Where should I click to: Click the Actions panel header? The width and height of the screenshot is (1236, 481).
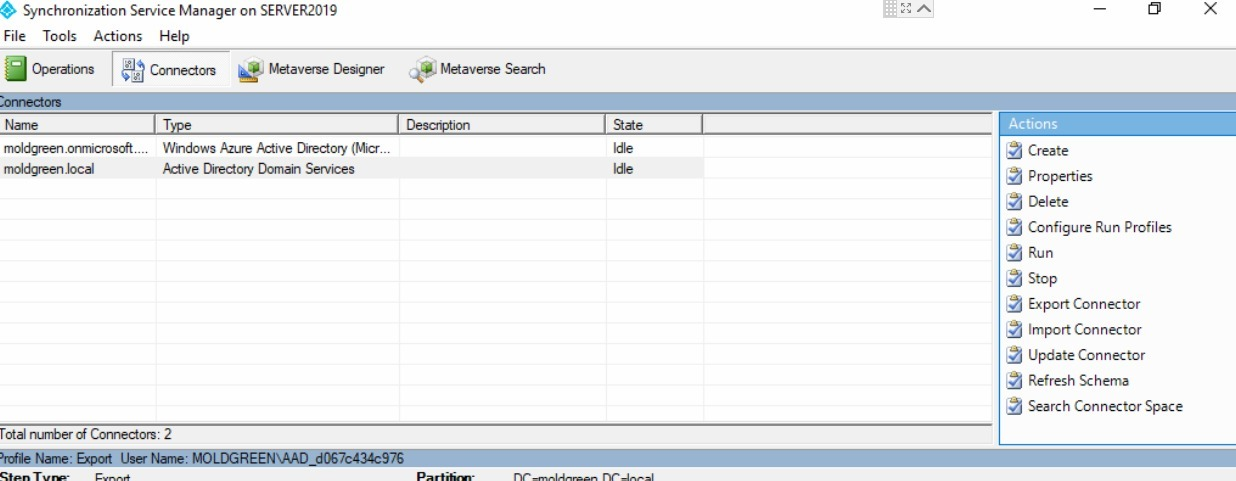pos(1117,124)
